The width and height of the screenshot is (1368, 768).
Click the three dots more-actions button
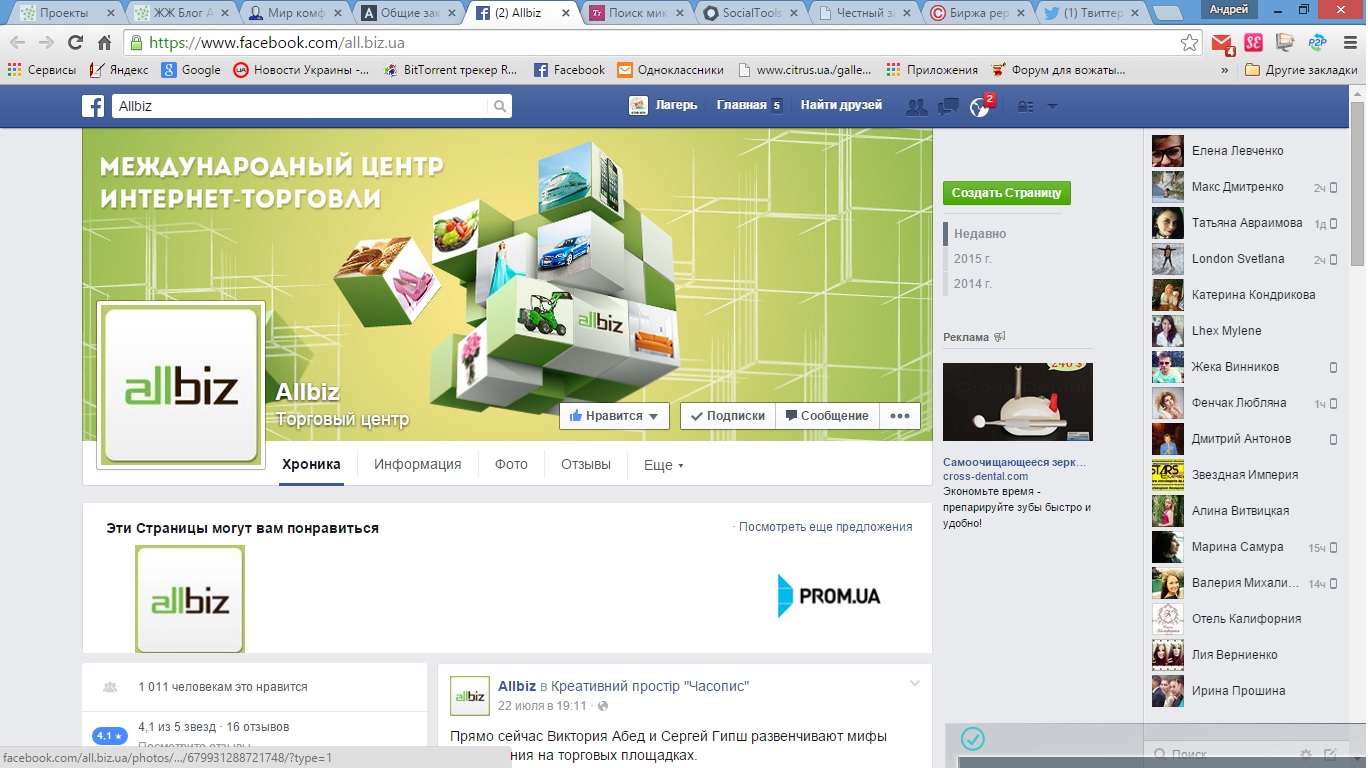point(899,416)
